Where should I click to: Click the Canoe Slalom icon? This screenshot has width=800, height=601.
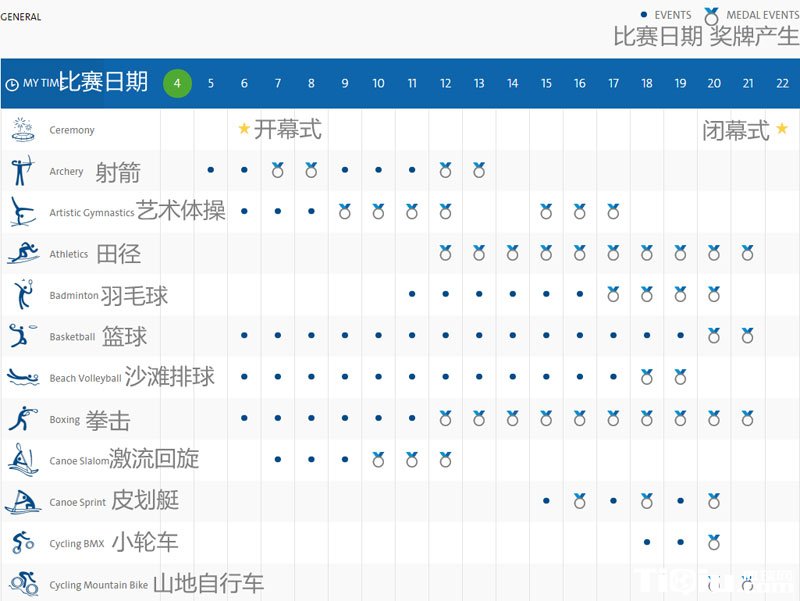point(22,460)
